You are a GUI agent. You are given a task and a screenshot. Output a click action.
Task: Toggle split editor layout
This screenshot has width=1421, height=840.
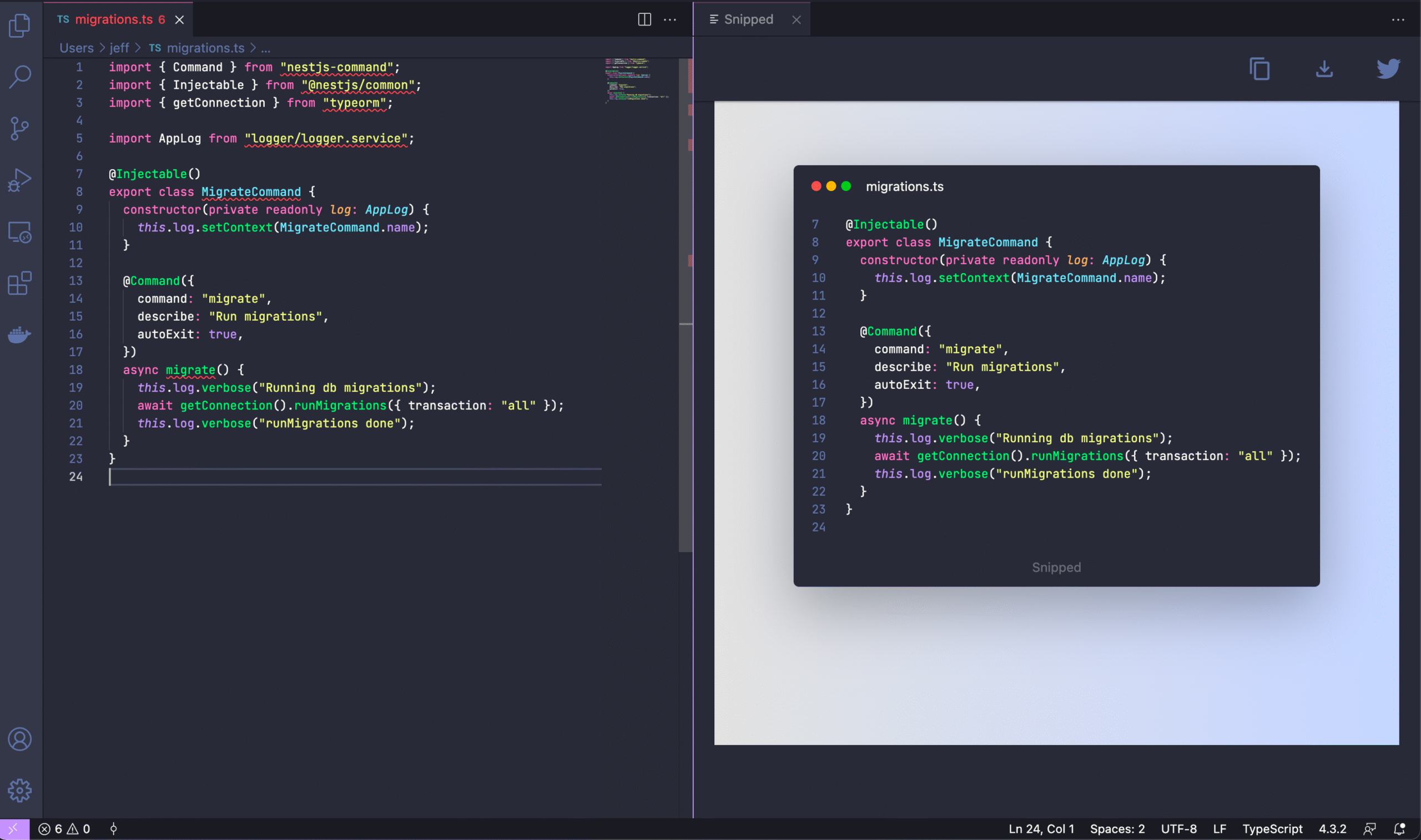644,19
